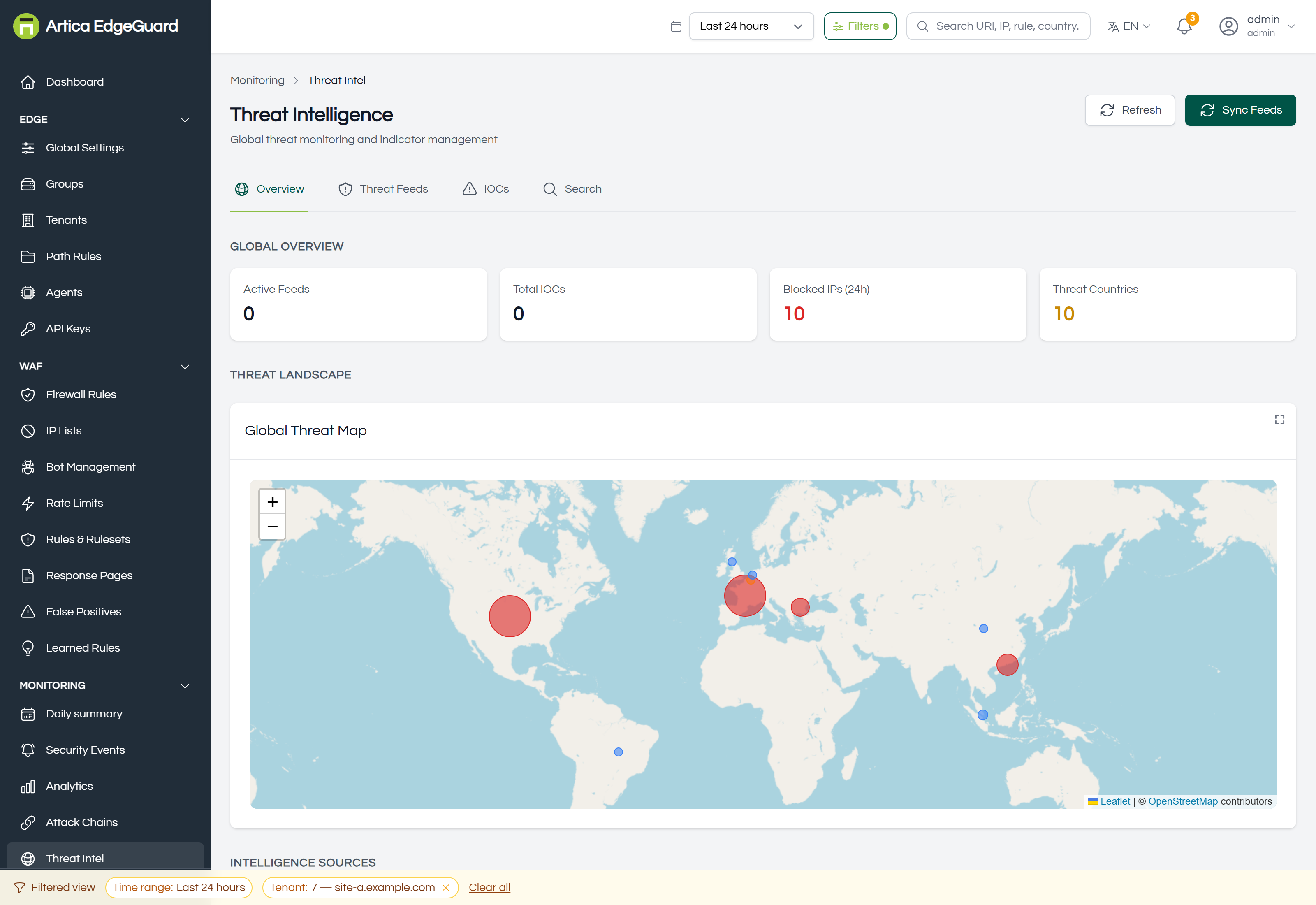The height and width of the screenshot is (905, 1316).
Task: Open the Last 24 hours dropdown
Action: click(x=751, y=26)
